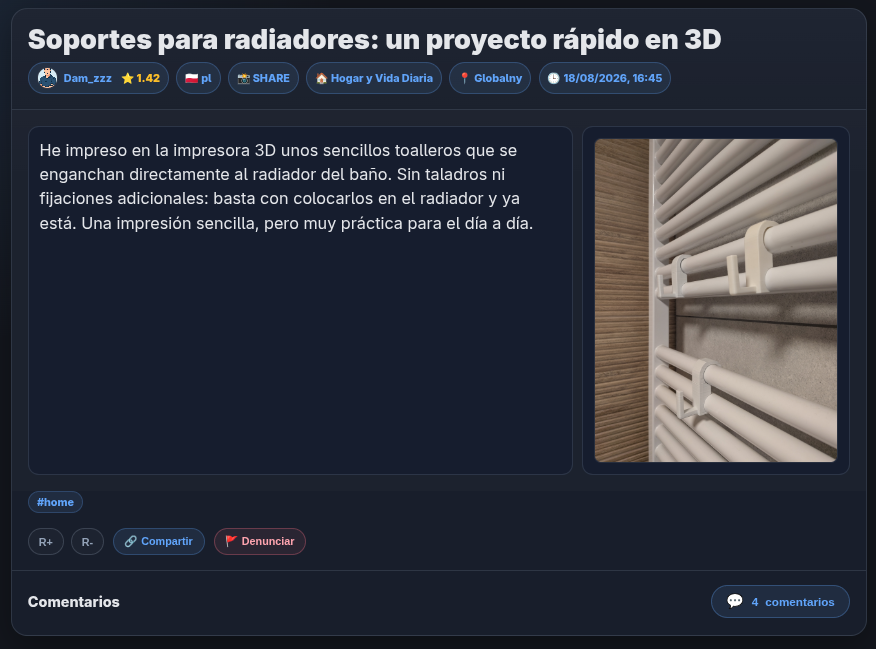Click the red flag icon on Denunciar

pyautogui.click(x=231, y=541)
